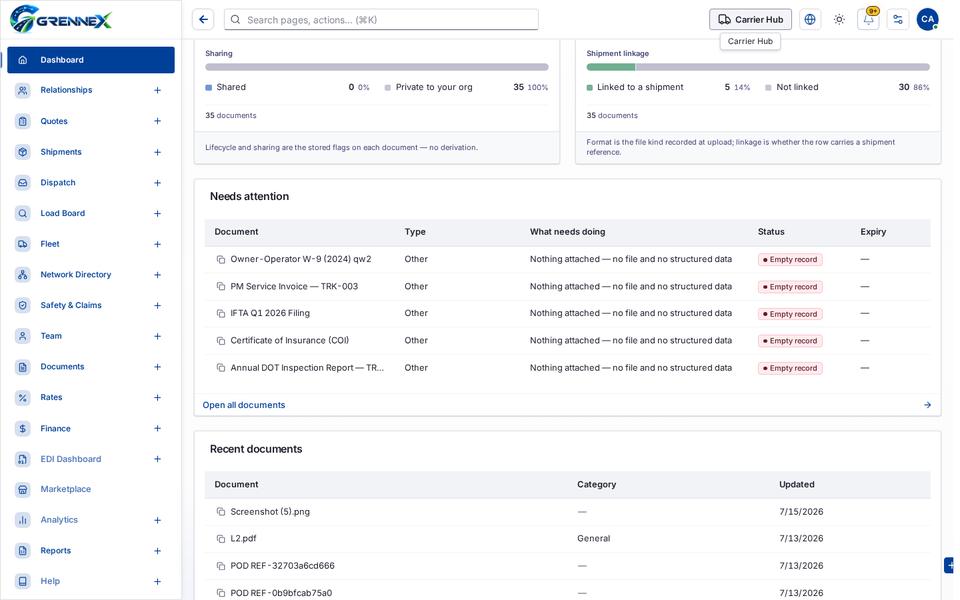This screenshot has height=600, width=960.
Task: Open the notifications bell
Action: 868,20
